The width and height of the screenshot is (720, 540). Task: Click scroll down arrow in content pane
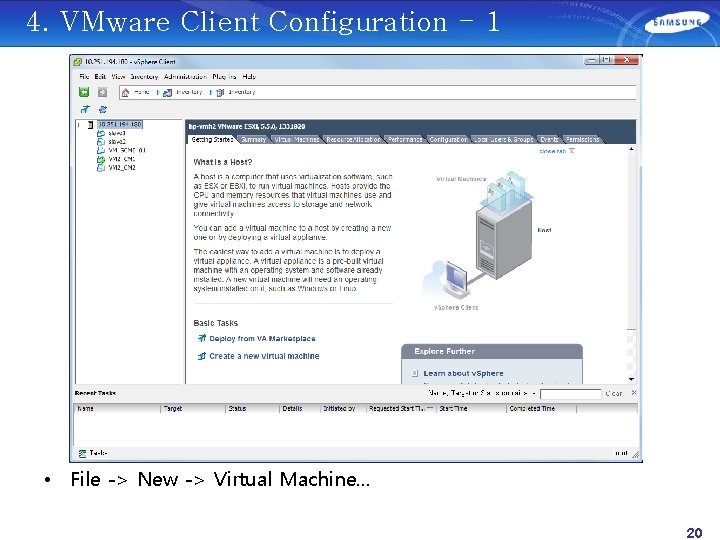pos(631,379)
